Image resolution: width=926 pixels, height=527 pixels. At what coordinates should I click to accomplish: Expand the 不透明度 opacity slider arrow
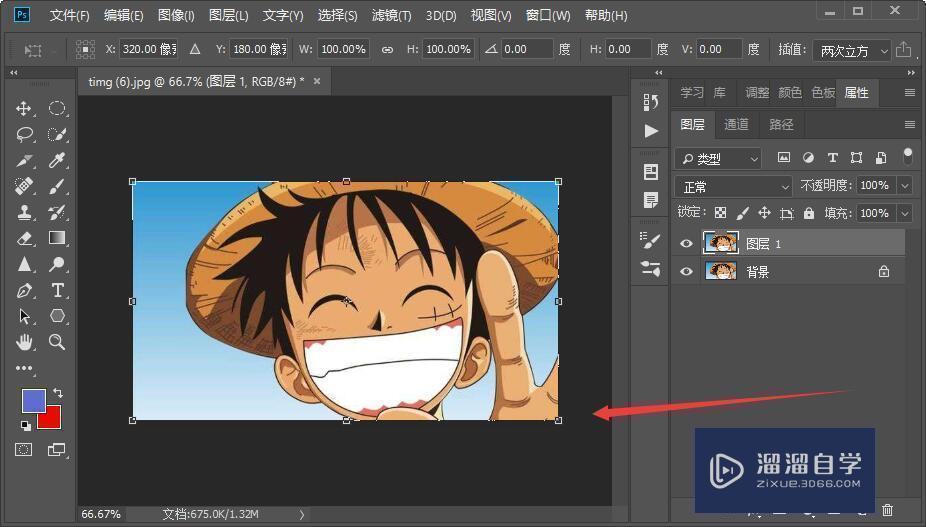tap(905, 186)
